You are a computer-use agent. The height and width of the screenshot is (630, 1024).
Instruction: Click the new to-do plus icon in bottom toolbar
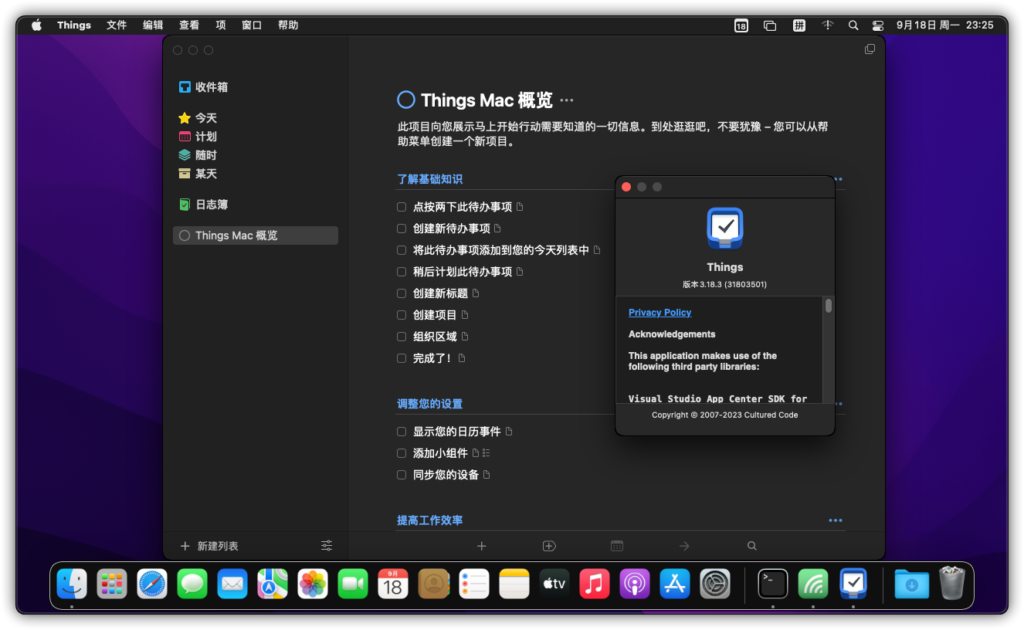481,546
